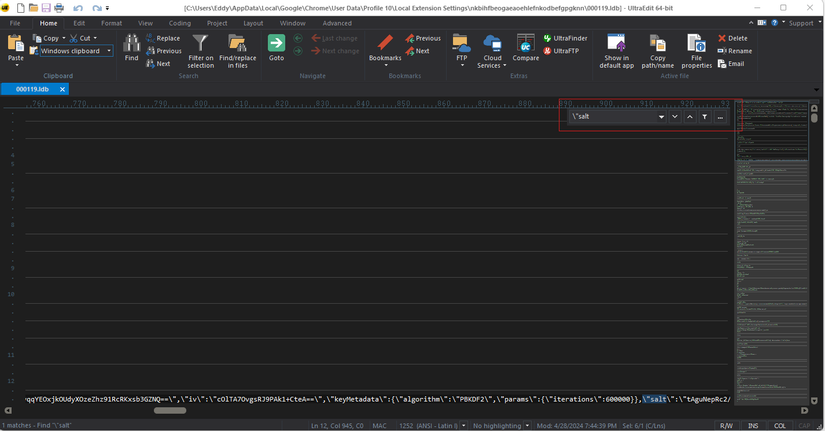Click the Save floppy disk icon
This screenshot has width=825, height=431.
(x=46, y=8)
